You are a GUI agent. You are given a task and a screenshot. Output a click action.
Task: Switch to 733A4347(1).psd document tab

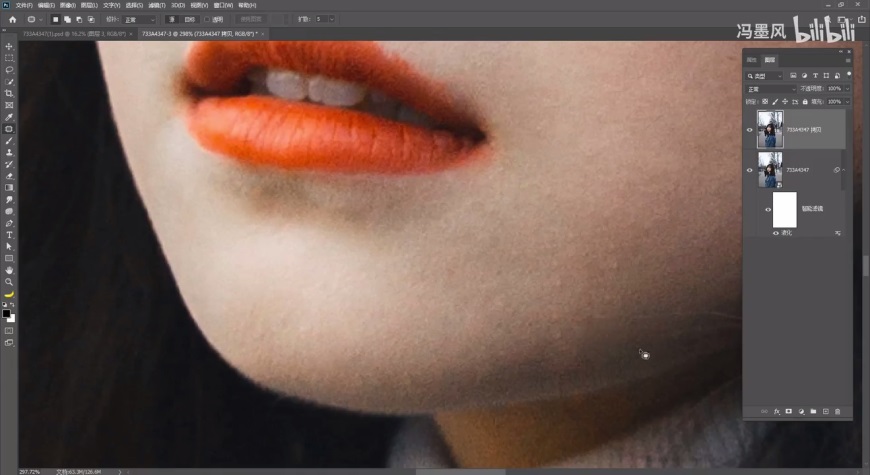74,34
